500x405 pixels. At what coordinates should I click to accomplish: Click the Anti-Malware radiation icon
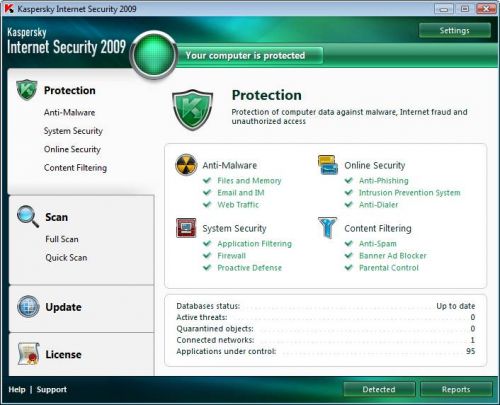pos(186,165)
